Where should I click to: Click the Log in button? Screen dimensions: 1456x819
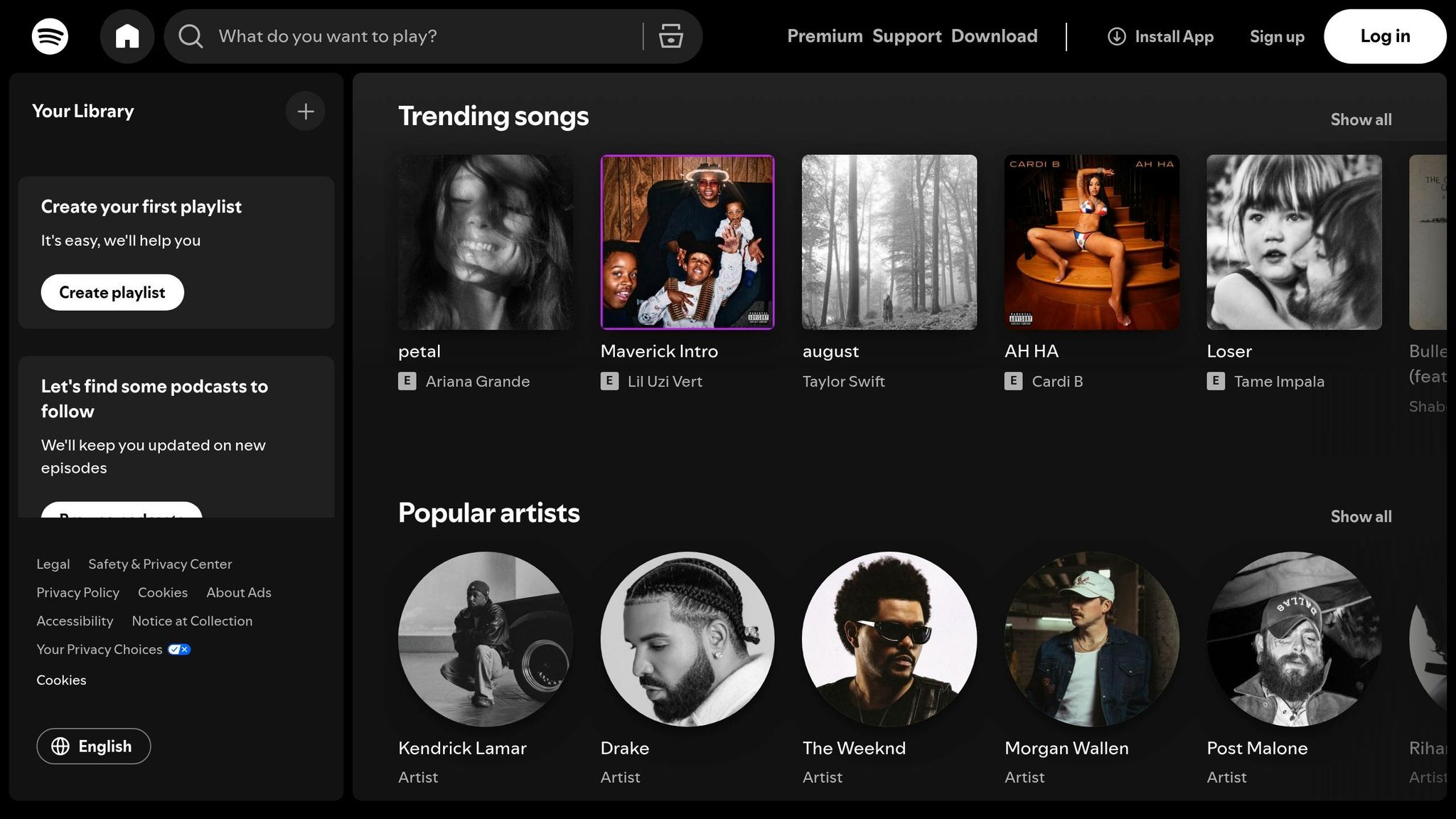(x=1384, y=36)
